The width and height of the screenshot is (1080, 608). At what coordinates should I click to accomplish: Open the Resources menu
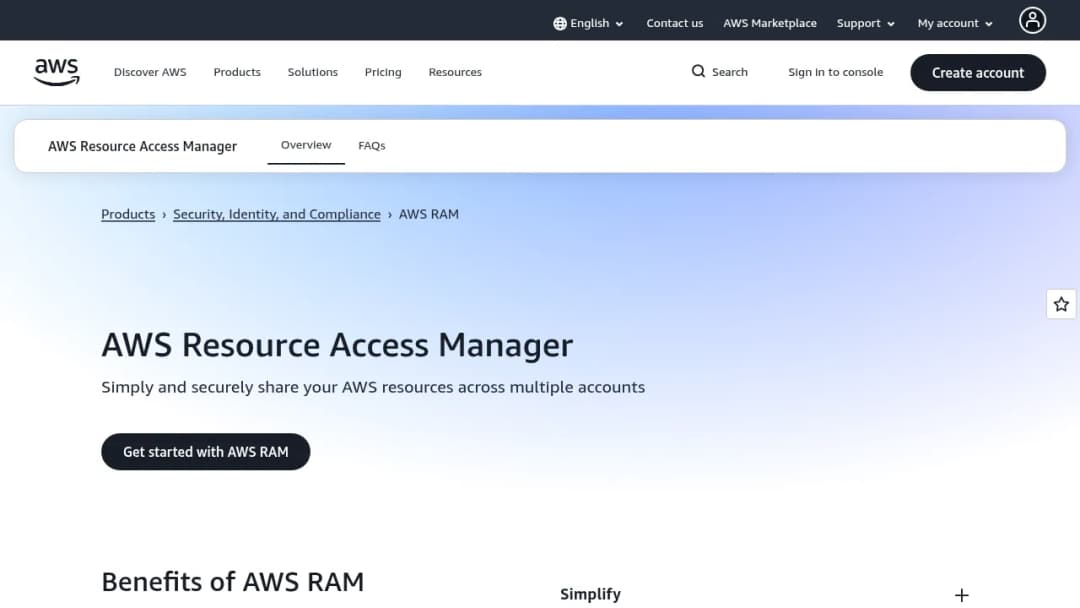tap(455, 72)
